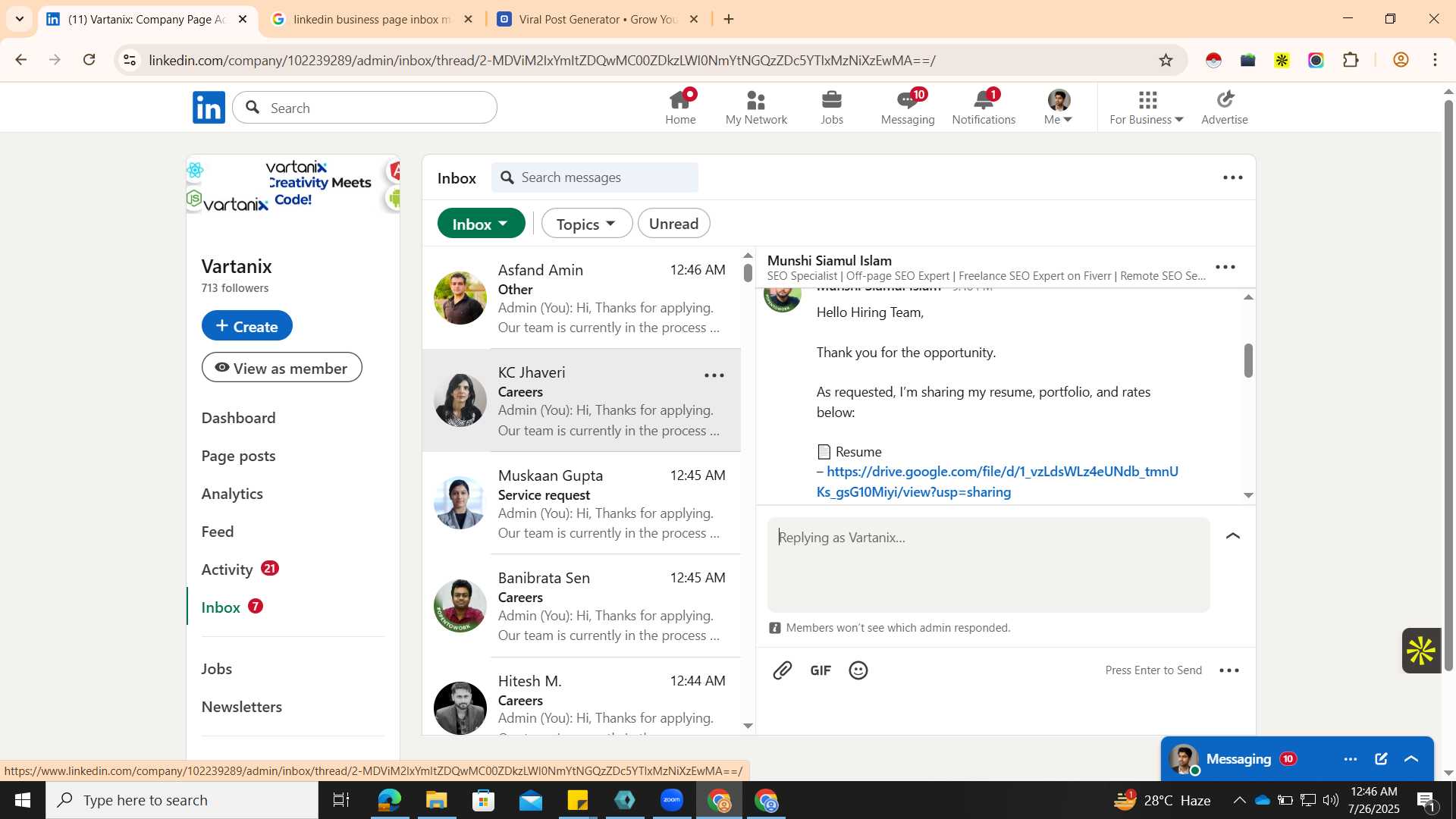Open the Google Drive resume link
Viewport: 1456px width, 819px height.
pyautogui.click(x=997, y=482)
